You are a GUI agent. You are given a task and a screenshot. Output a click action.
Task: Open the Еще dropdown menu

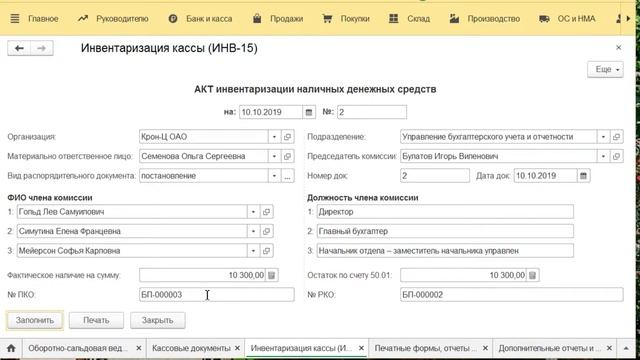pyautogui.click(x=605, y=69)
